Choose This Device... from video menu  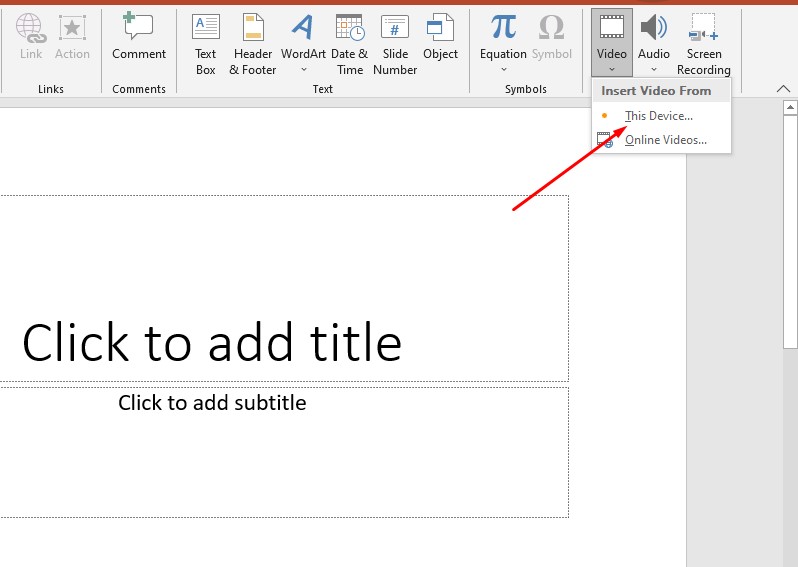[658, 116]
